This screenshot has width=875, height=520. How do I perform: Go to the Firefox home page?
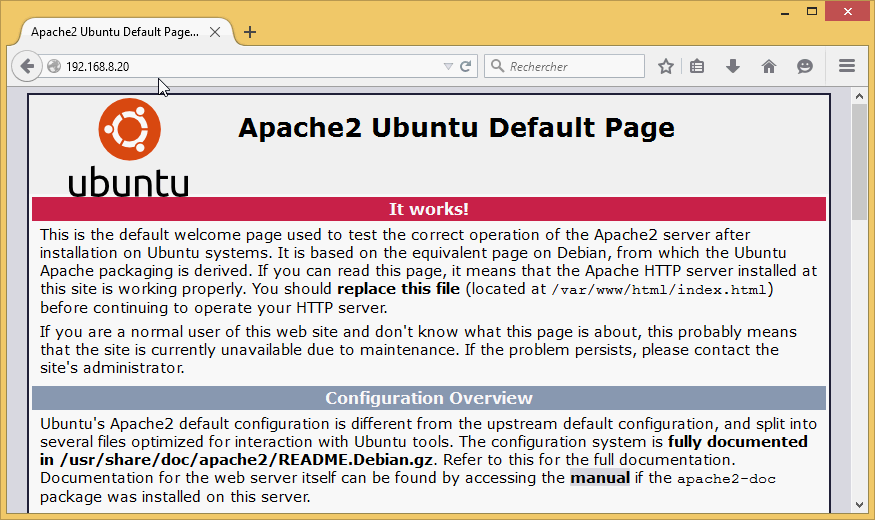click(x=768, y=67)
